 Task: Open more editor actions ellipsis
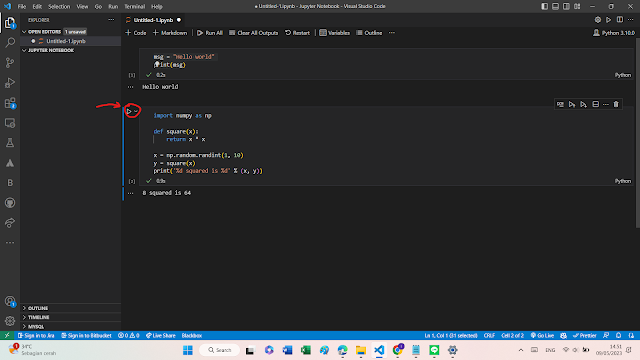tap(631, 20)
